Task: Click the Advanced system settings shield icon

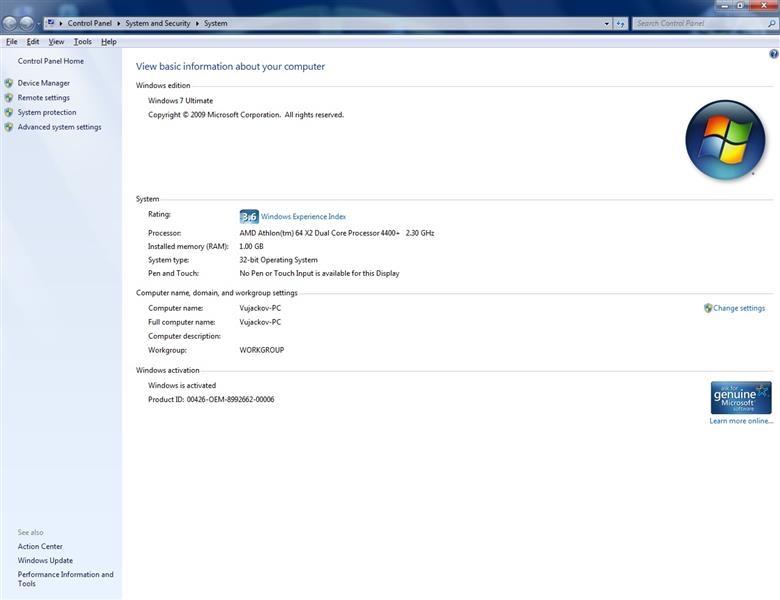Action: pyautogui.click(x=9, y=127)
